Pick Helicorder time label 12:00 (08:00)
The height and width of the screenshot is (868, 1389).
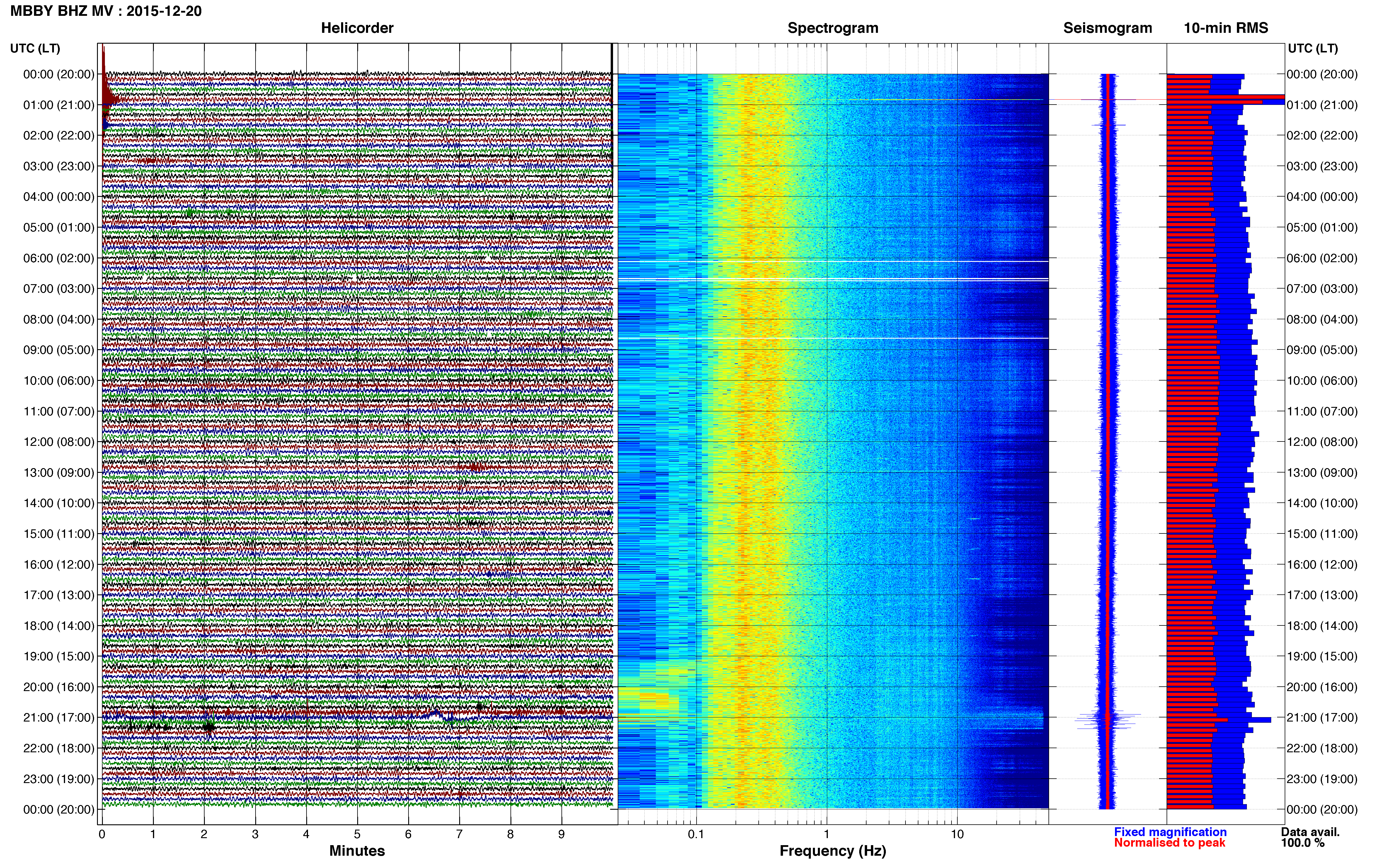pos(59,442)
